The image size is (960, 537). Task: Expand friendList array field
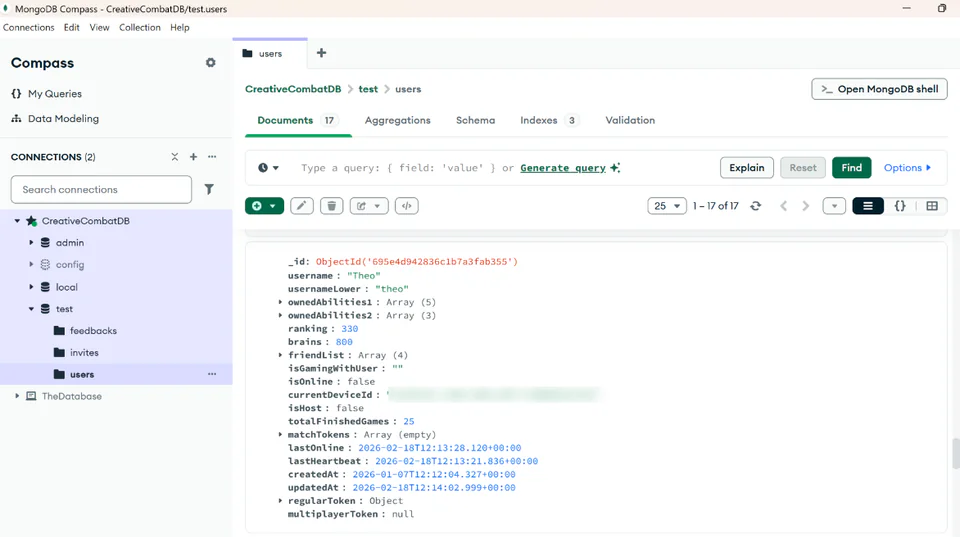tap(280, 355)
